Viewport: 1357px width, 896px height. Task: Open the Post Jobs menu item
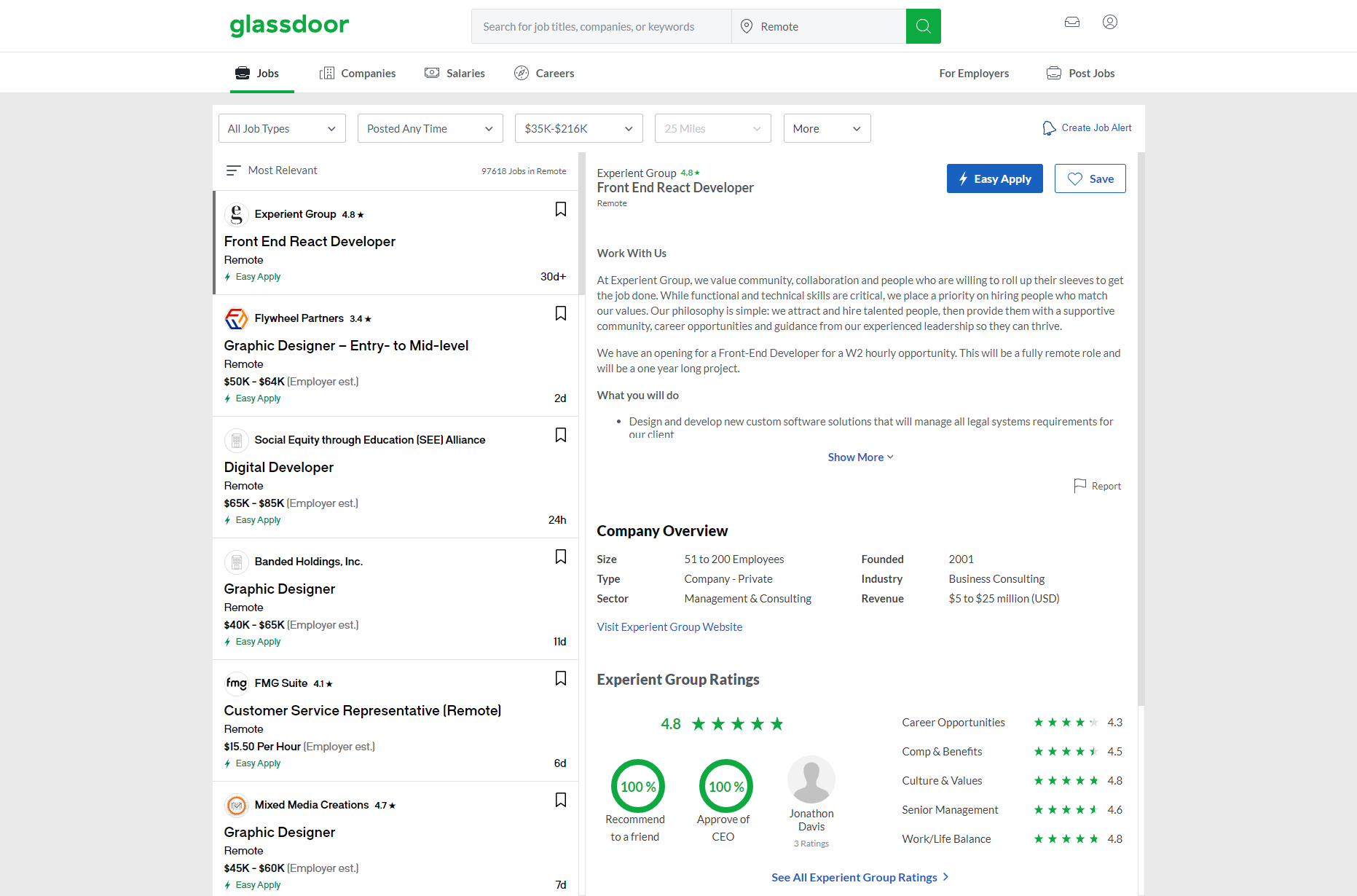click(1080, 73)
